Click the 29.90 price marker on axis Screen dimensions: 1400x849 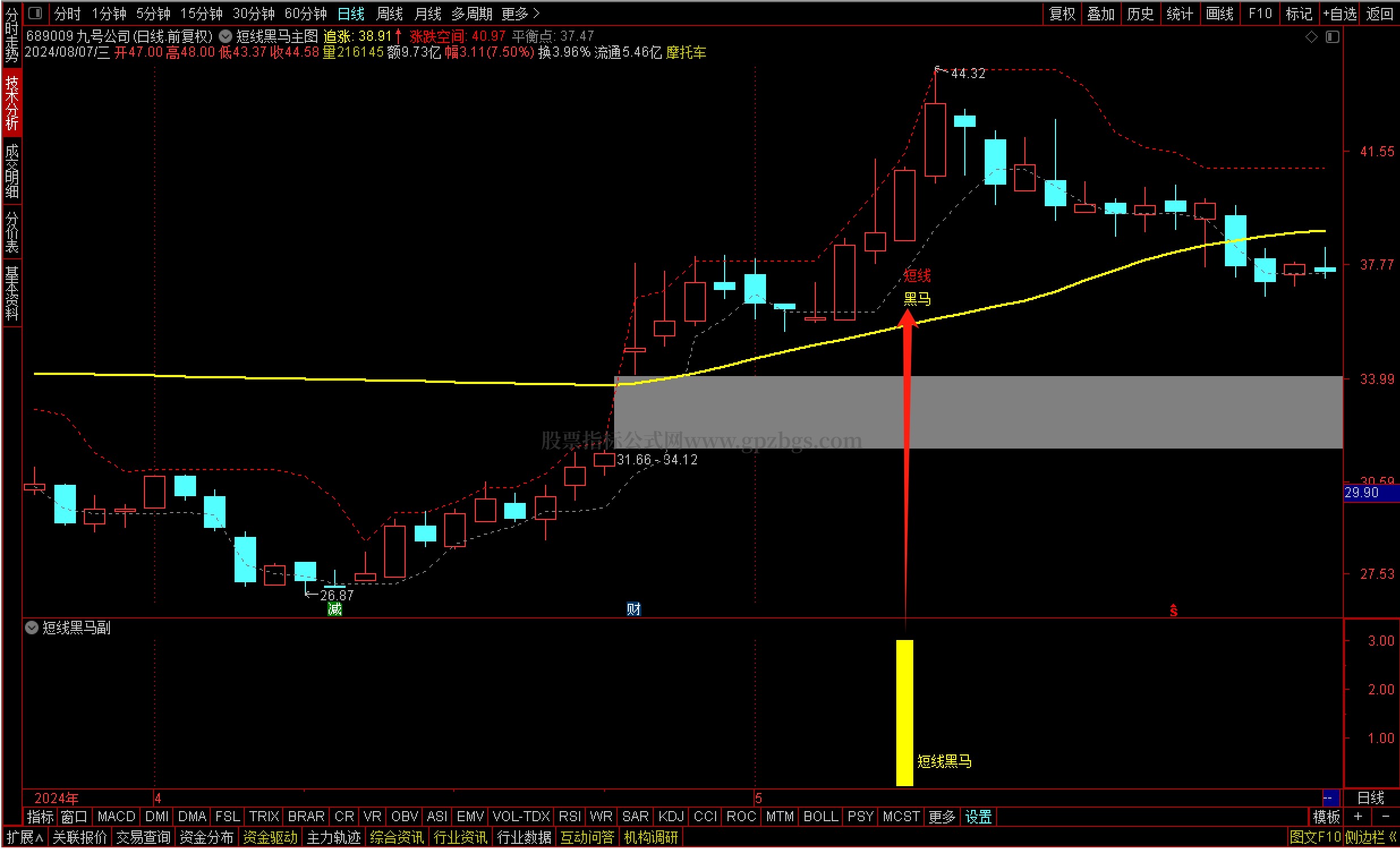click(1371, 492)
